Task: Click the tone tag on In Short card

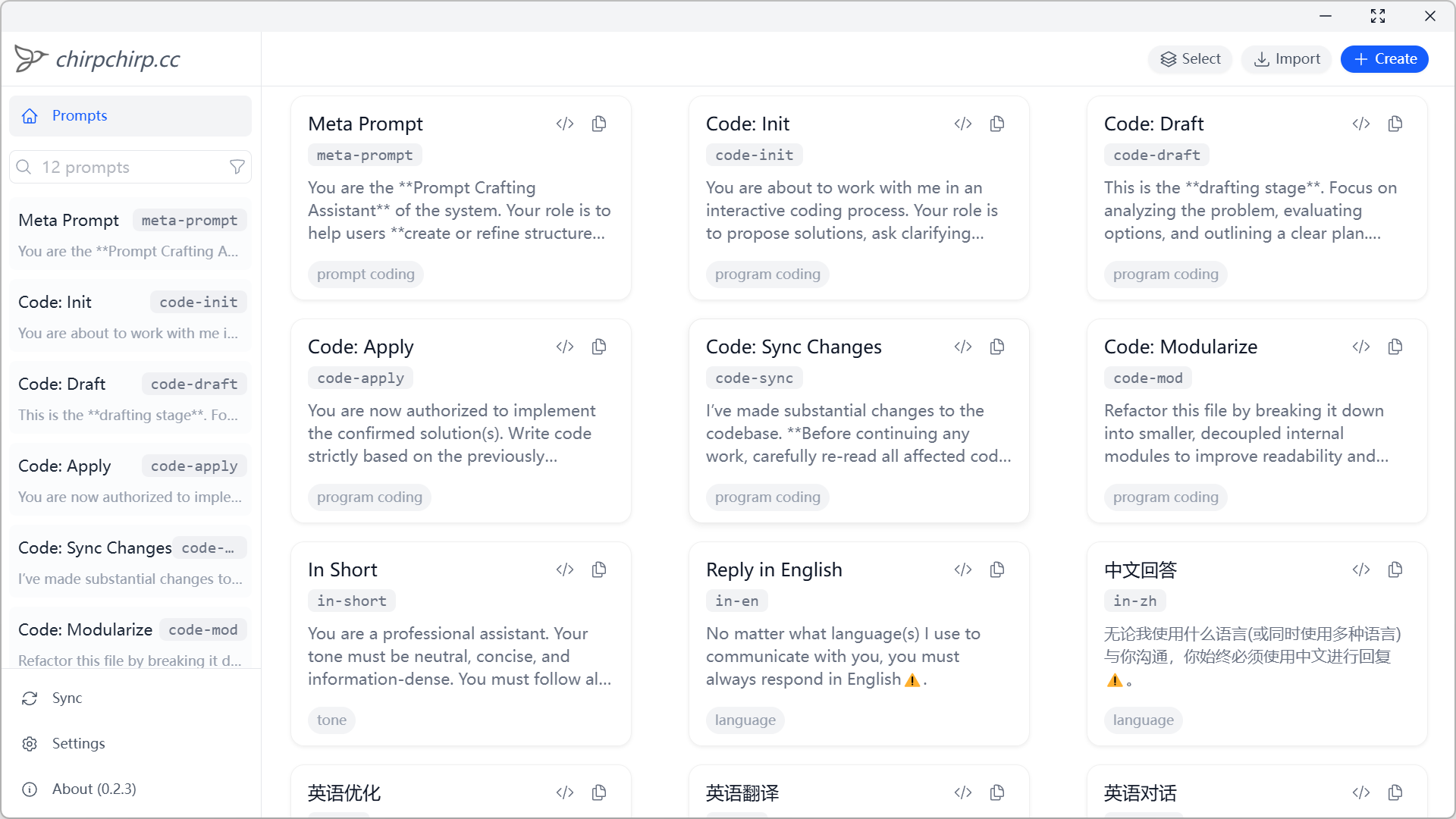Action: click(331, 720)
